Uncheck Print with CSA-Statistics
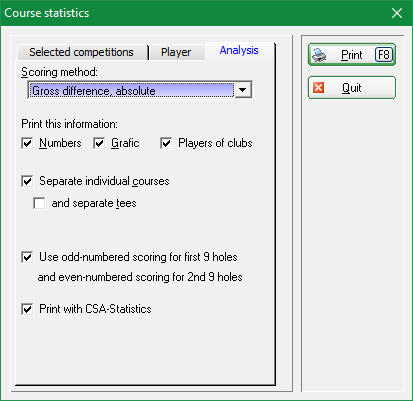The height and width of the screenshot is (401, 413). [x=27, y=309]
